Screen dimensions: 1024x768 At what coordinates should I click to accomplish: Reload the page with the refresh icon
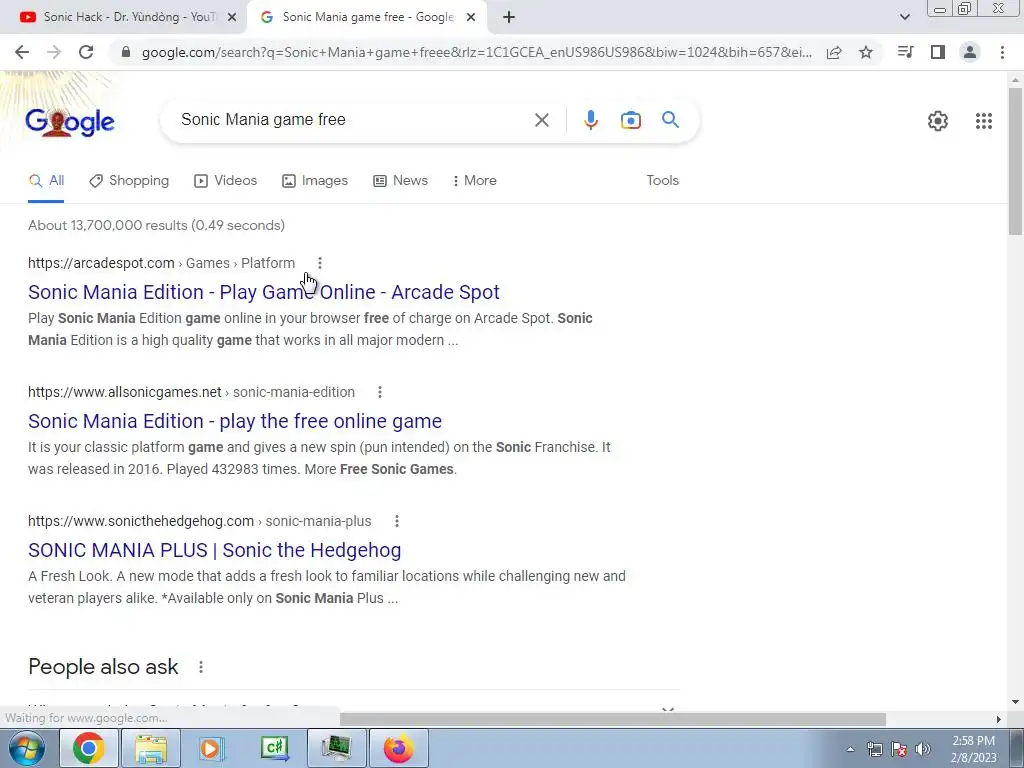click(x=86, y=52)
